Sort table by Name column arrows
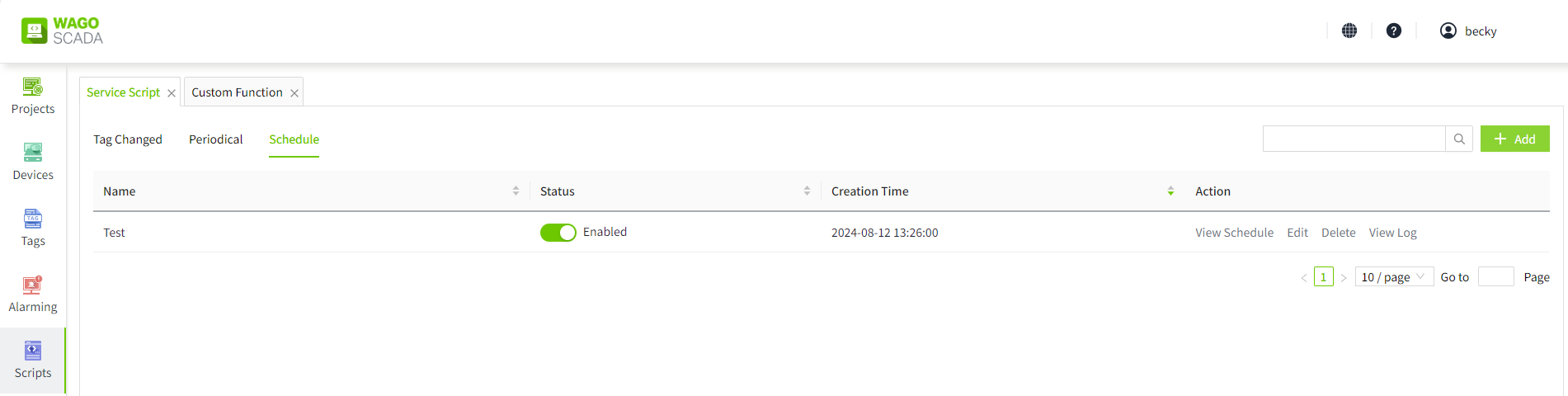1568x396 pixels. 516,191
